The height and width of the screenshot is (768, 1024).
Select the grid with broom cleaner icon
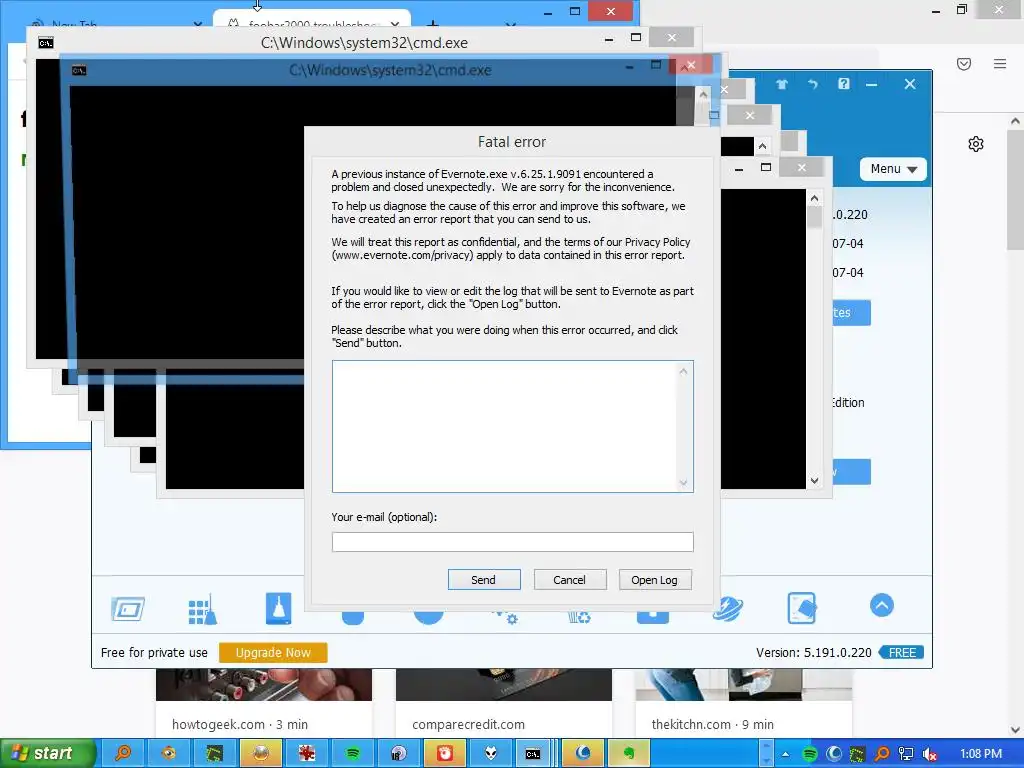pos(202,610)
